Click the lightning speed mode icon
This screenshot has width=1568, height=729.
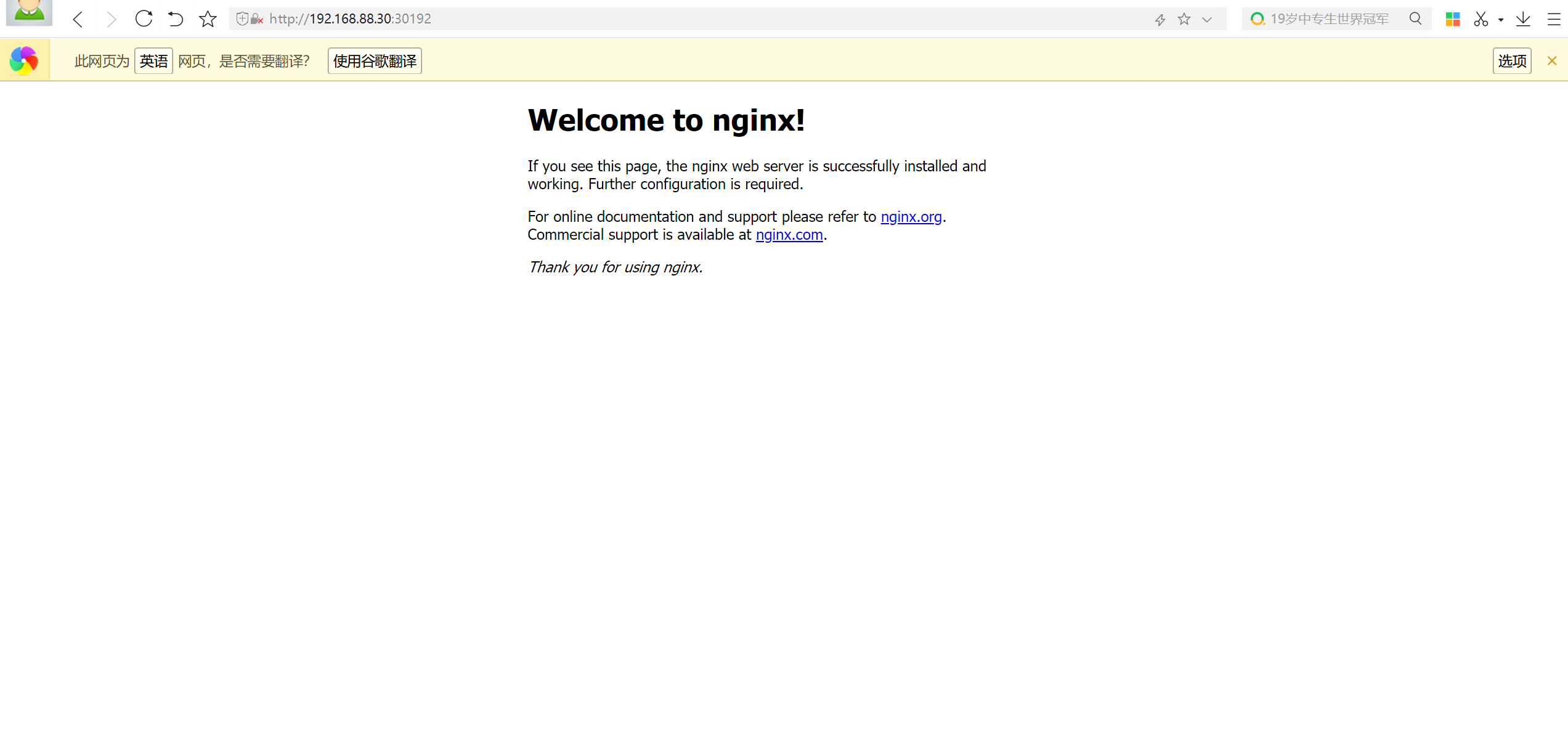[1160, 20]
